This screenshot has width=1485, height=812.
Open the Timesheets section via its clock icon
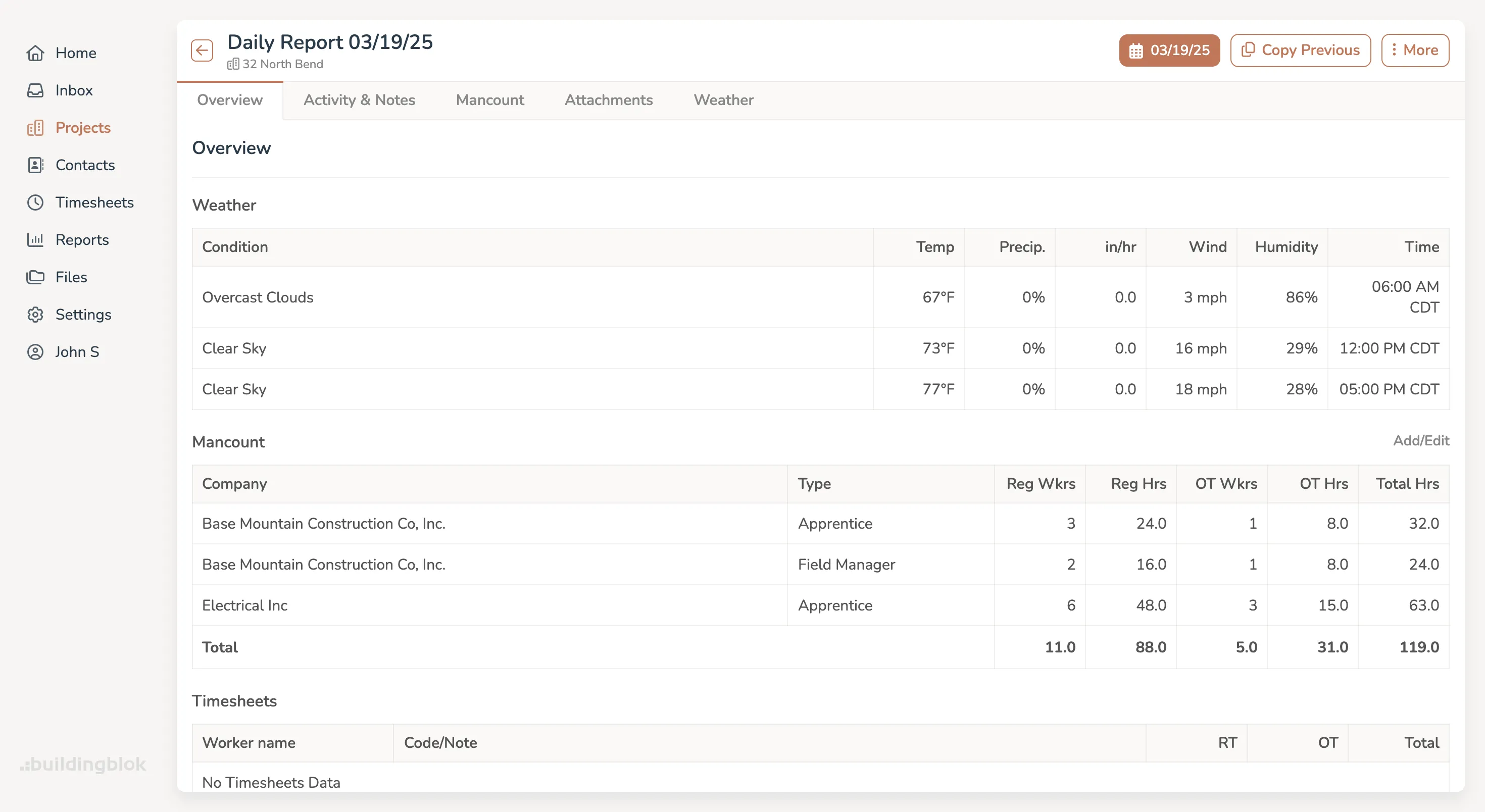(35, 202)
